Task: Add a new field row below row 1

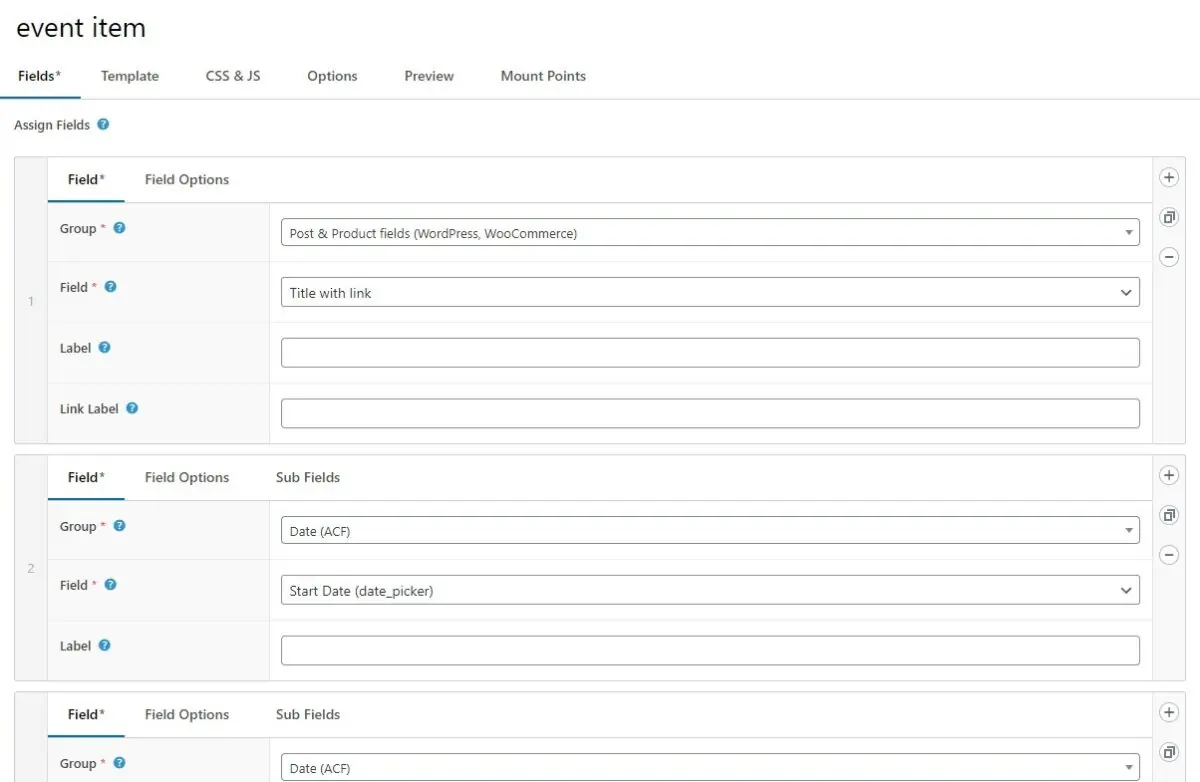Action: click(1168, 177)
